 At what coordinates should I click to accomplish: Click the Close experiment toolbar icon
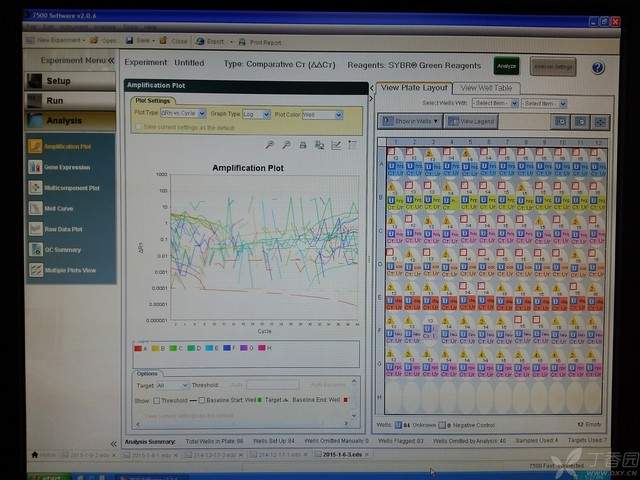[x=163, y=40]
